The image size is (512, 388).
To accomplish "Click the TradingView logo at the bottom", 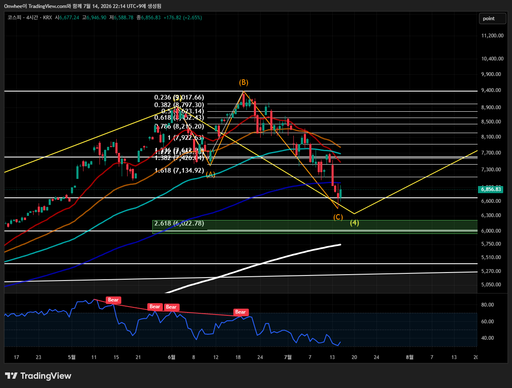I will [x=38, y=376].
